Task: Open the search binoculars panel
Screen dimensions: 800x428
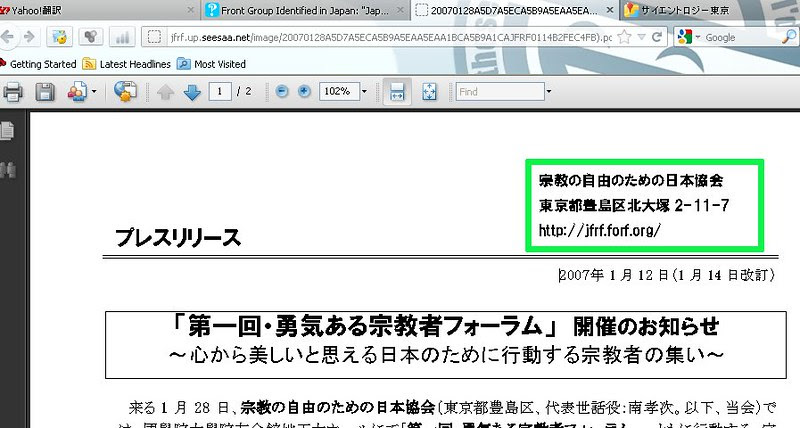Action: coord(8,169)
